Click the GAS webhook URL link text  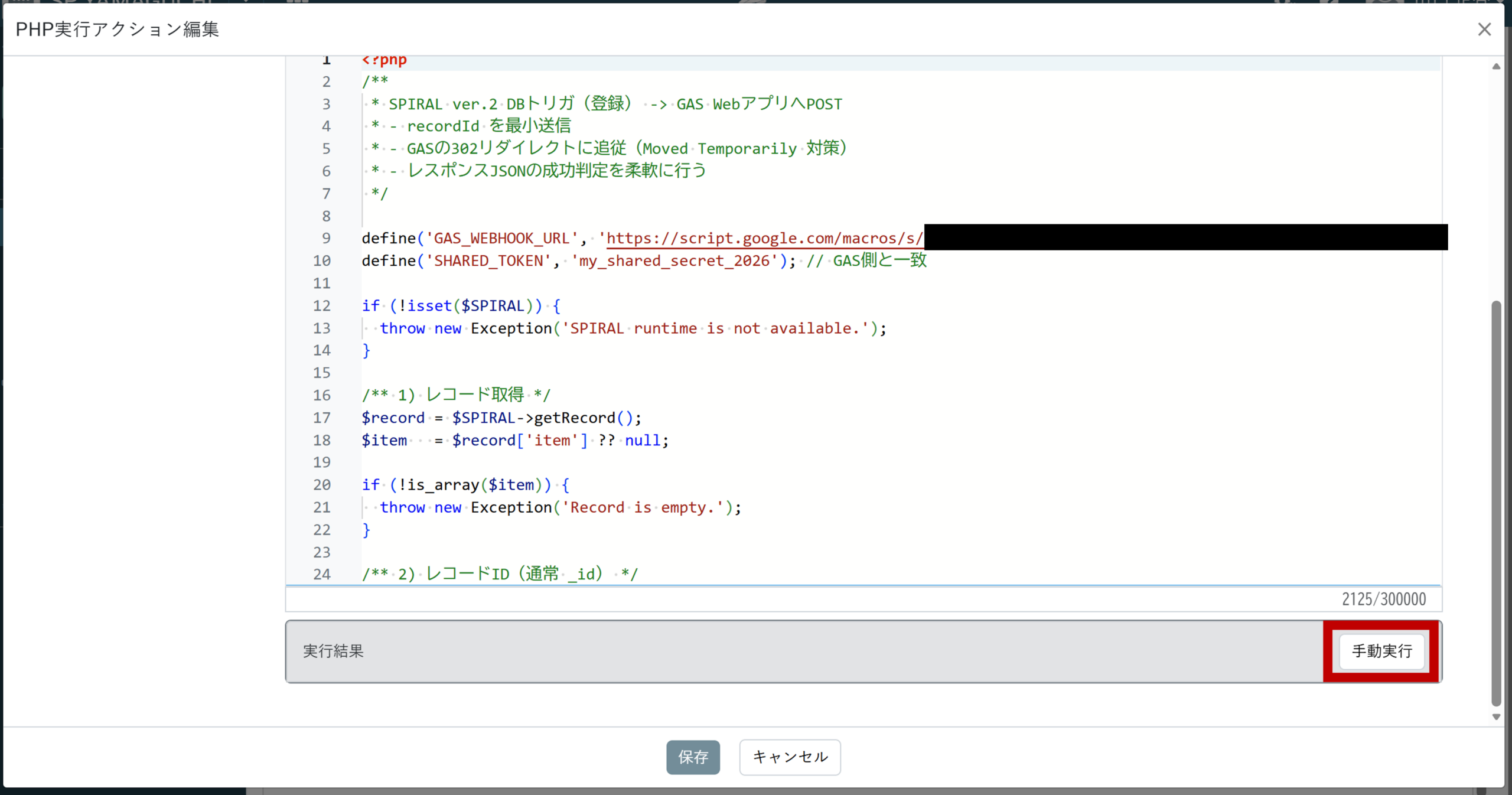point(764,238)
